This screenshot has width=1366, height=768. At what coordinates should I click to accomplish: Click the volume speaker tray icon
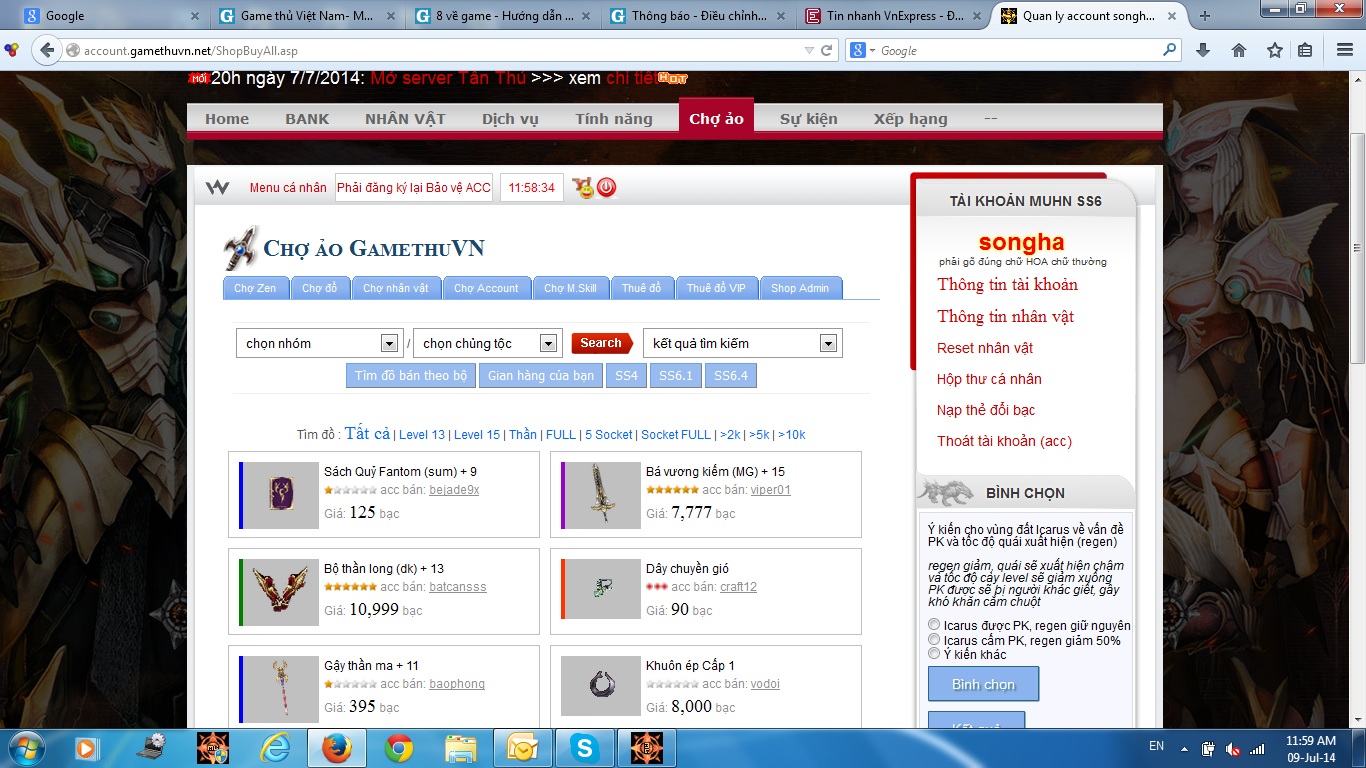1233,749
